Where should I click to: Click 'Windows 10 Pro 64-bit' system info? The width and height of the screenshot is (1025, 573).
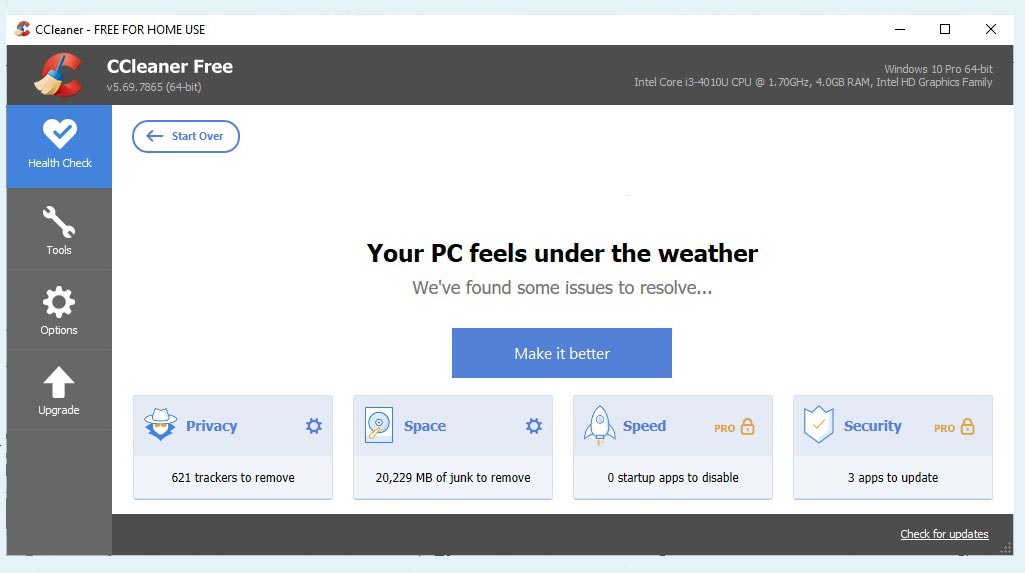(938, 69)
